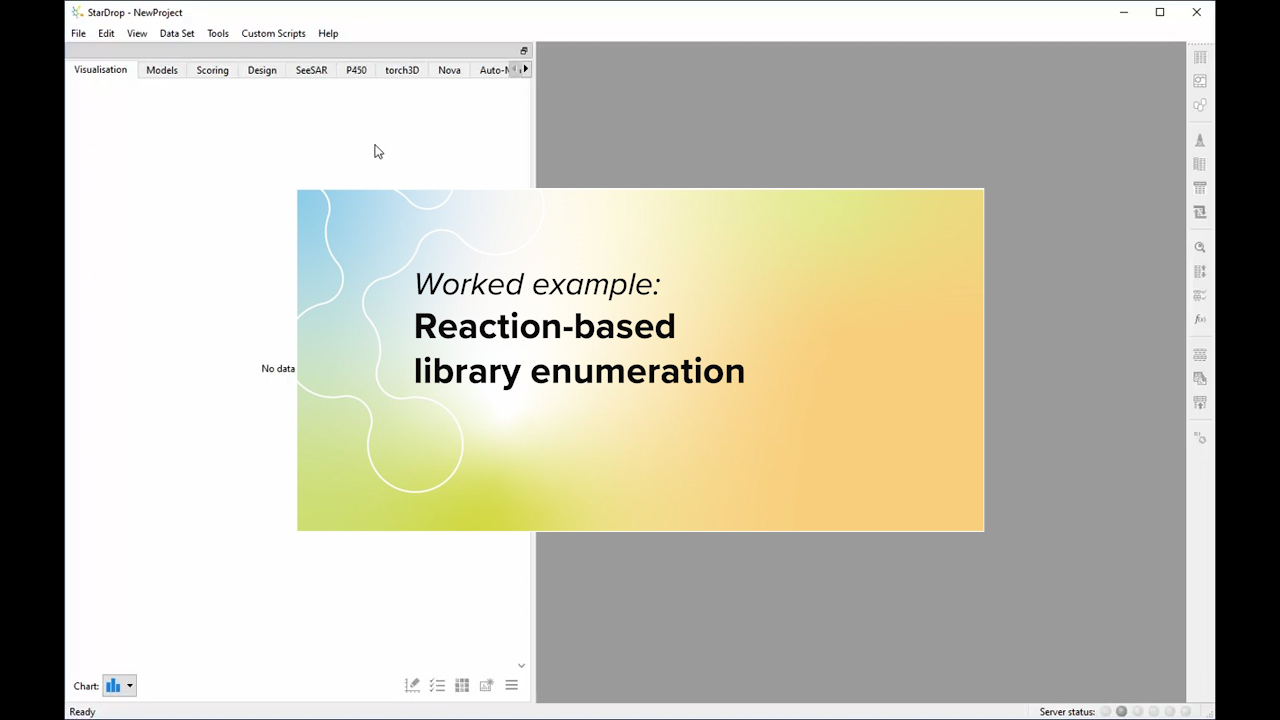Select the edit chart axes icon
Screen dimensions: 1280x720
click(x=412, y=685)
